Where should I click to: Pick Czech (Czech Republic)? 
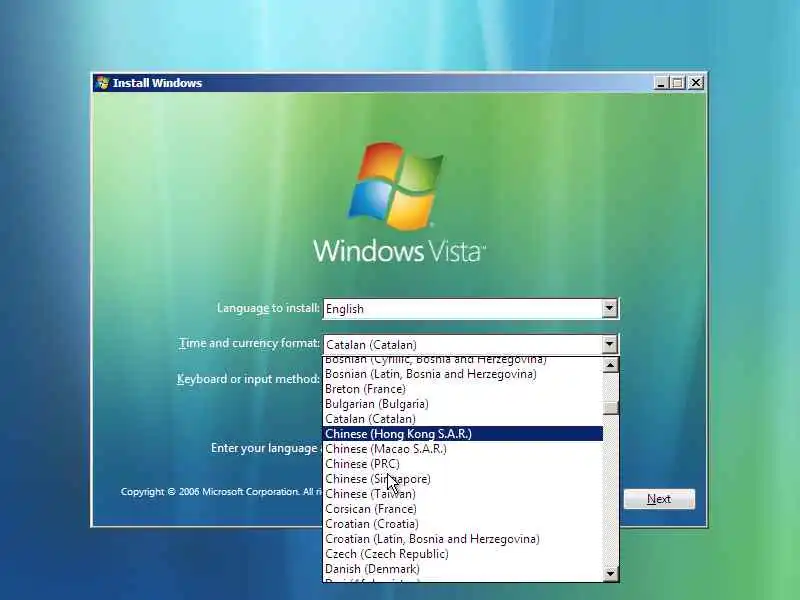(x=463, y=554)
